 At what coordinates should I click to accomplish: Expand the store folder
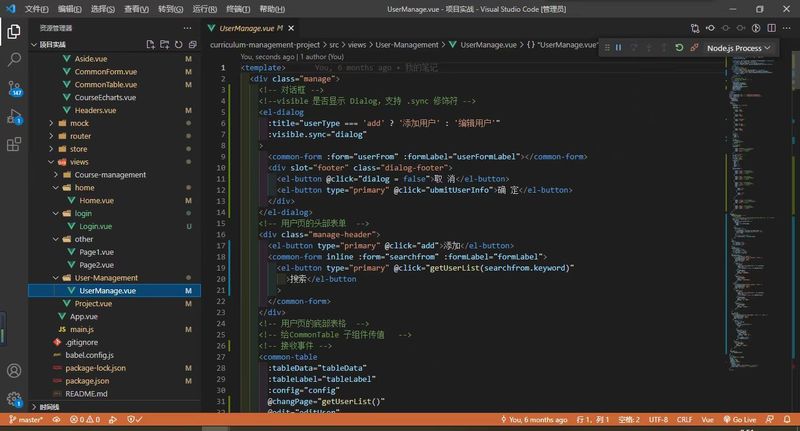coord(51,149)
